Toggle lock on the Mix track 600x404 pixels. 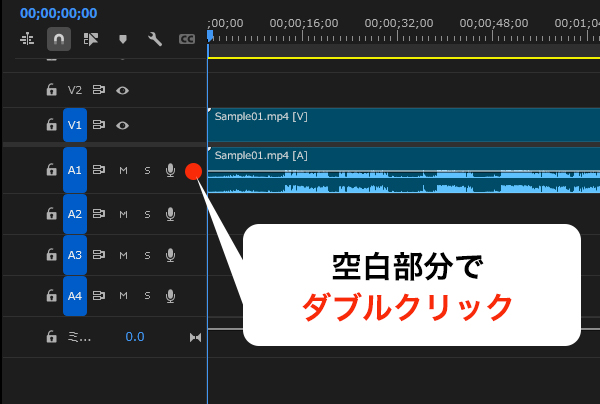(x=51, y=337)
